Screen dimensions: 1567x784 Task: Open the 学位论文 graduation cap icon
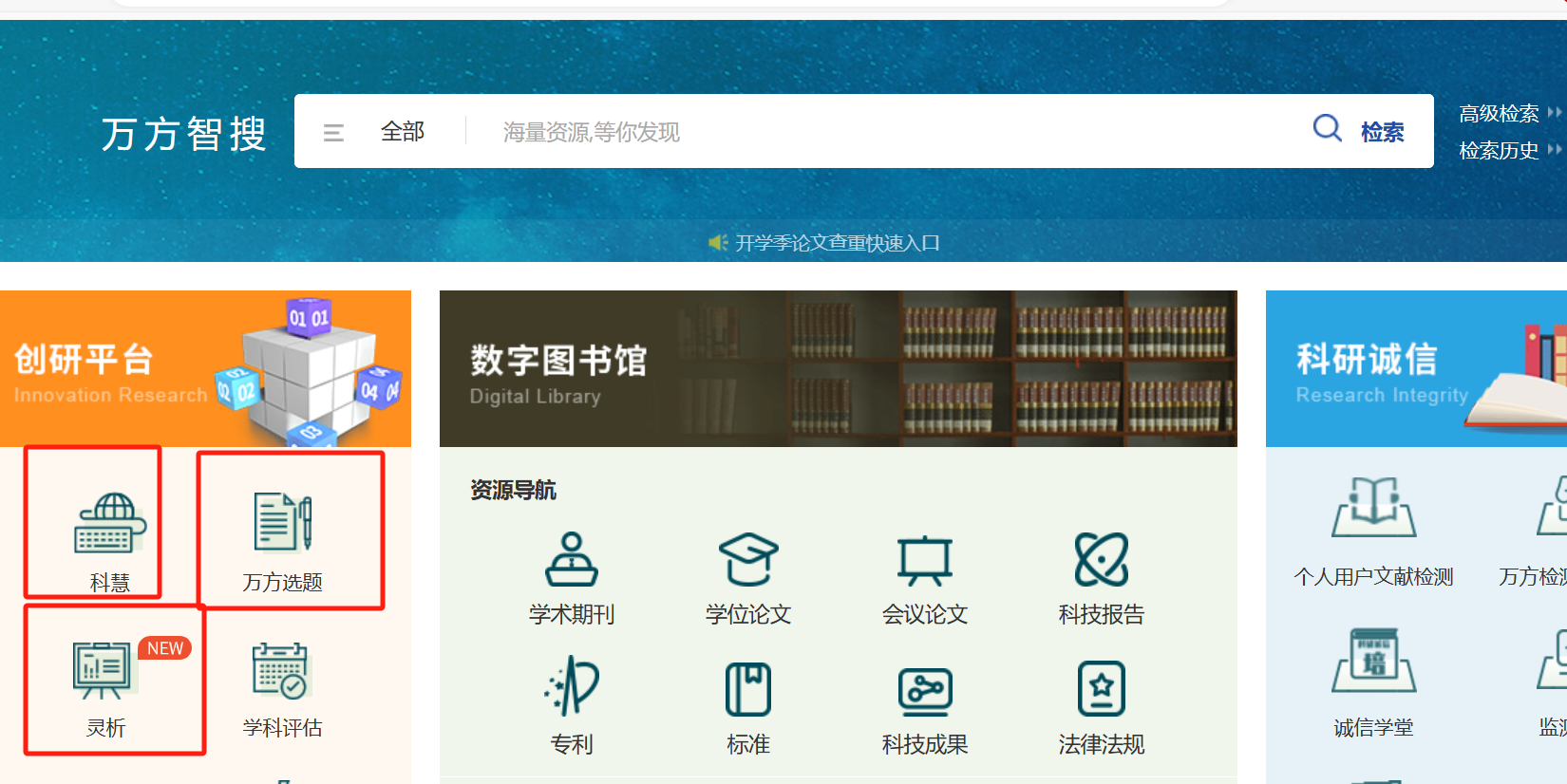pos(748,560)
